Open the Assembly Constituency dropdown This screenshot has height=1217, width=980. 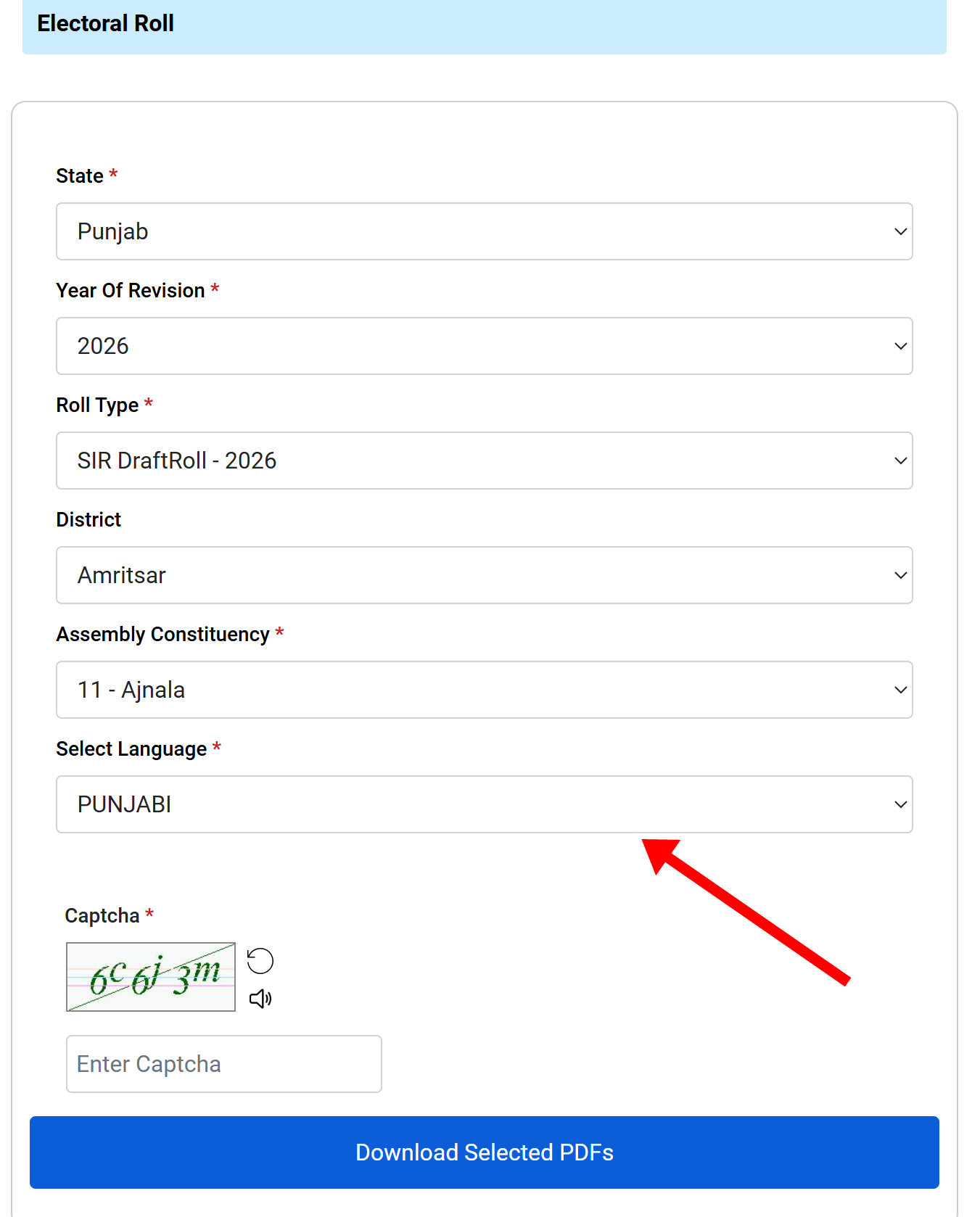484,690
